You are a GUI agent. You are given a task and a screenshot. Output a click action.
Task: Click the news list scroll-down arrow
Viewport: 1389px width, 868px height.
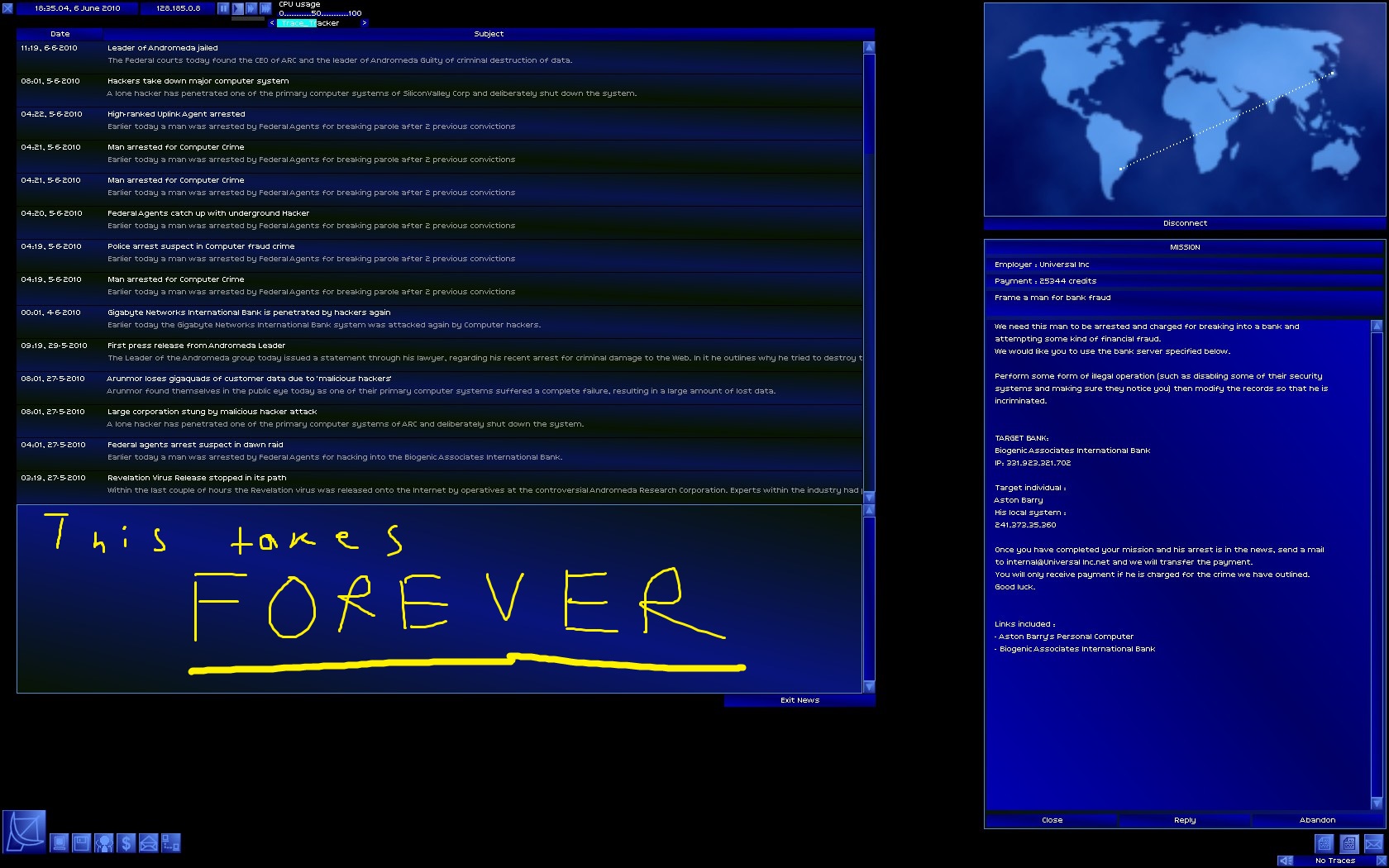[869, 497]
